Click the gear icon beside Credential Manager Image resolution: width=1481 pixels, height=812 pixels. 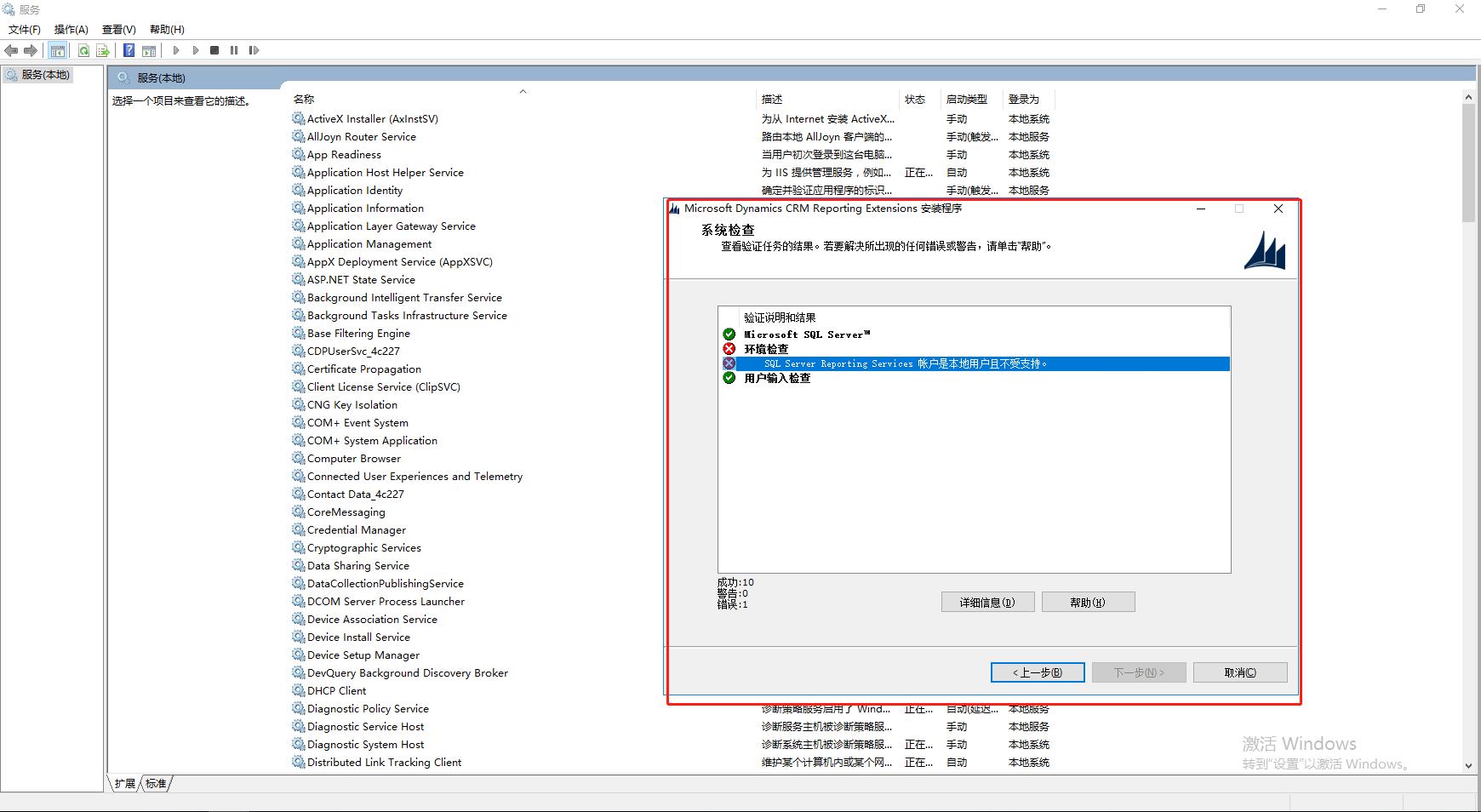tap(298, 529)
